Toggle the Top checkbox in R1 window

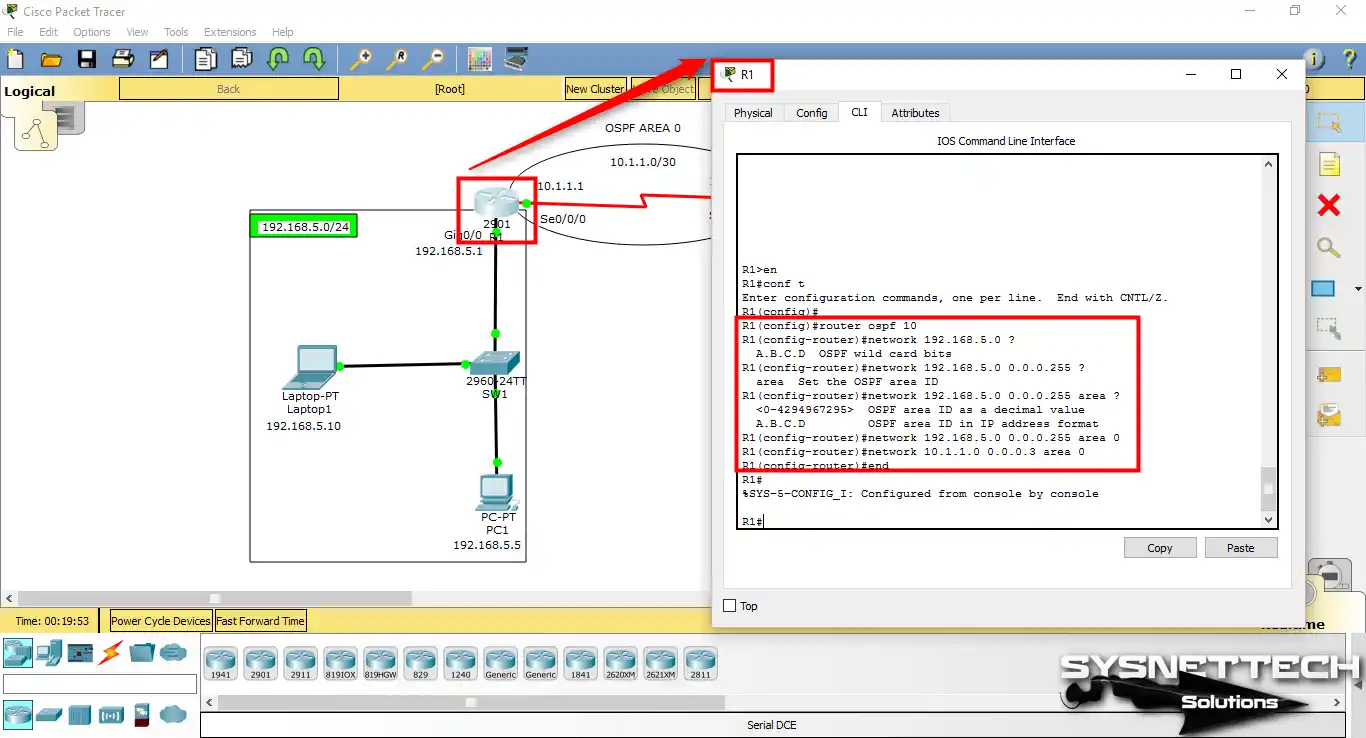point(729,606)
